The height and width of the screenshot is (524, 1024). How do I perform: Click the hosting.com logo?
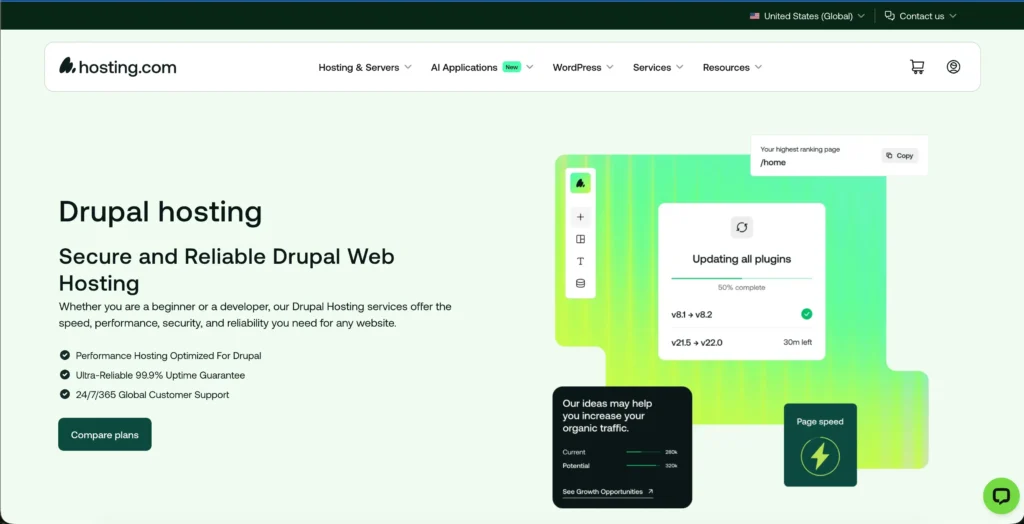point(118,67)
